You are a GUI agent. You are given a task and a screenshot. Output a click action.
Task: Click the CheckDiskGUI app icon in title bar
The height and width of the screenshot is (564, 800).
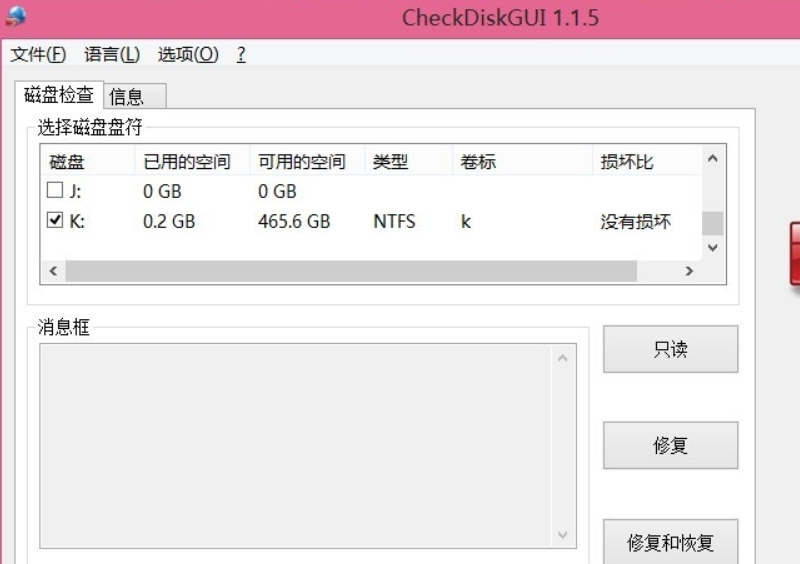(x=16, y=17)
